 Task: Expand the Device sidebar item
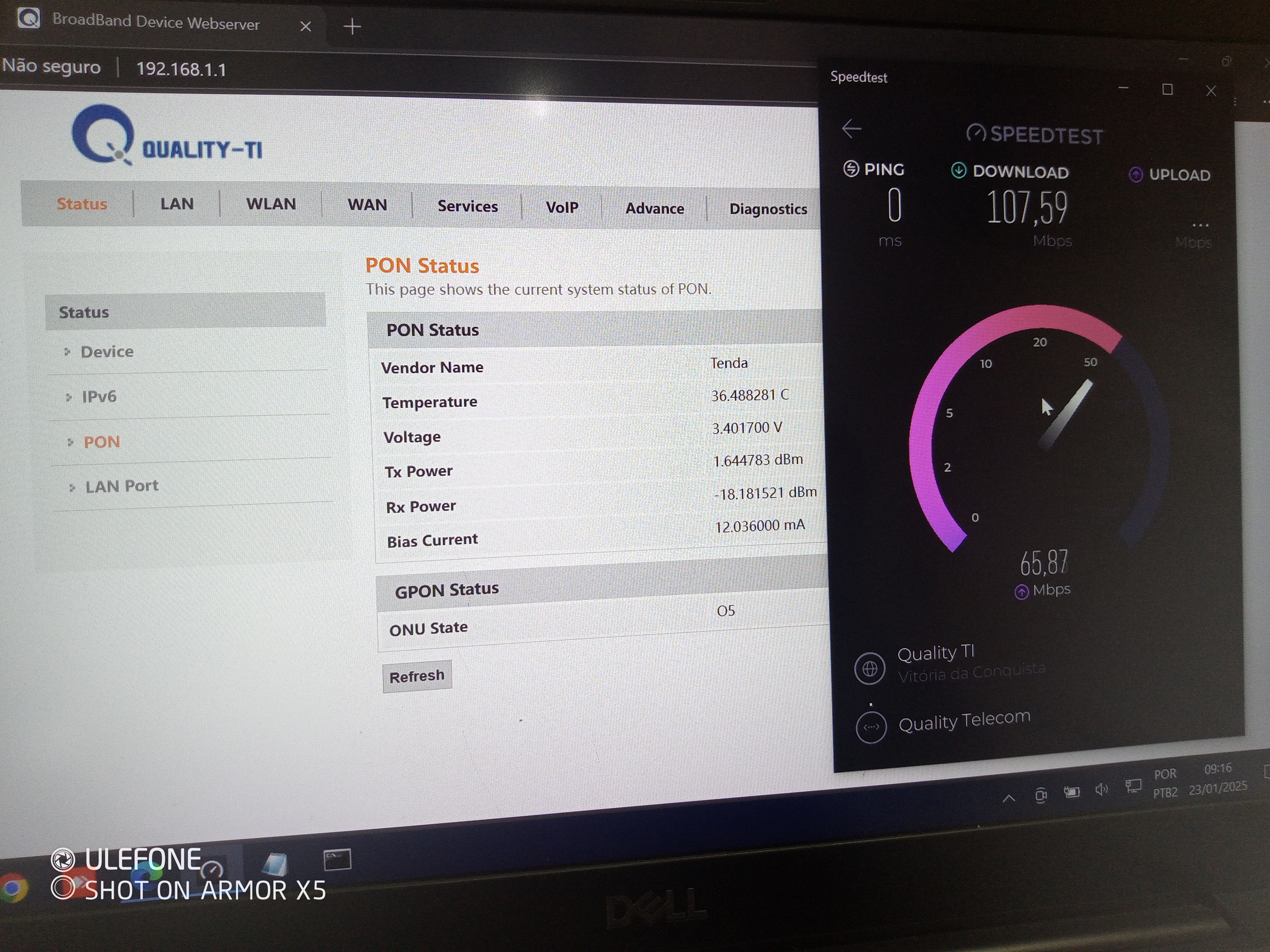click(107, 352)
